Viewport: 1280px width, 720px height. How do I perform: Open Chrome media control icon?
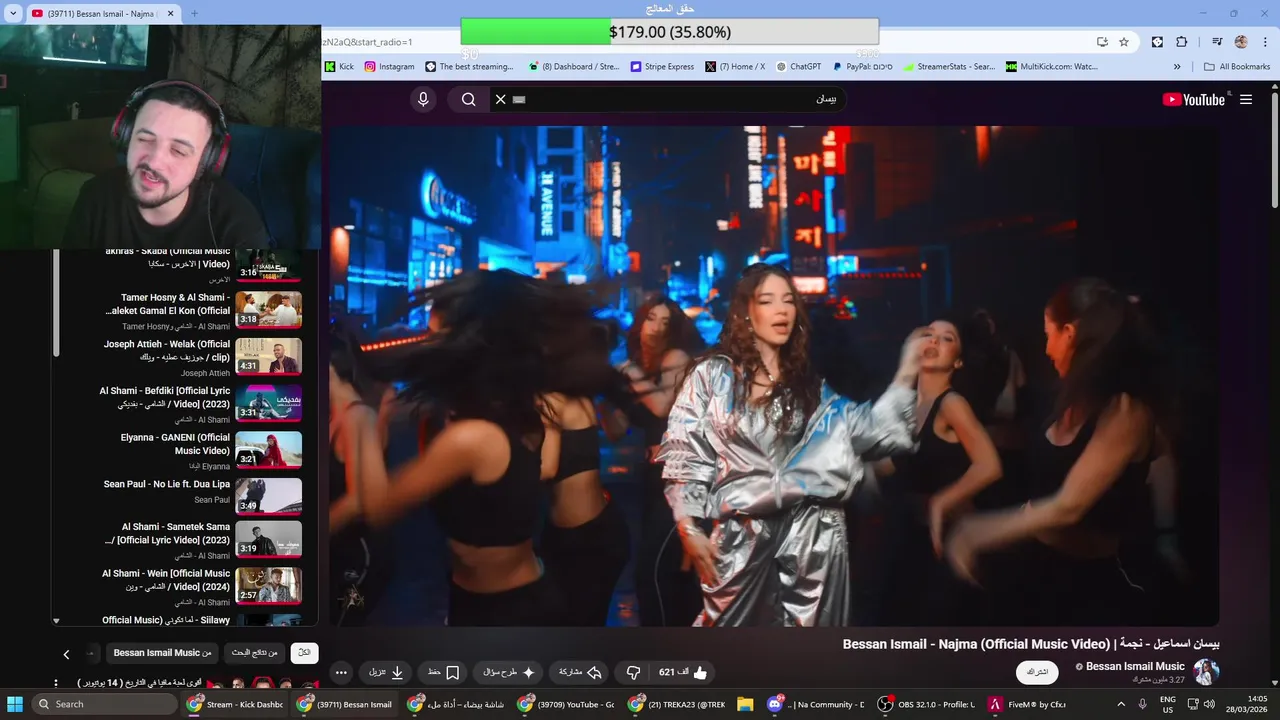[1217, 42]
